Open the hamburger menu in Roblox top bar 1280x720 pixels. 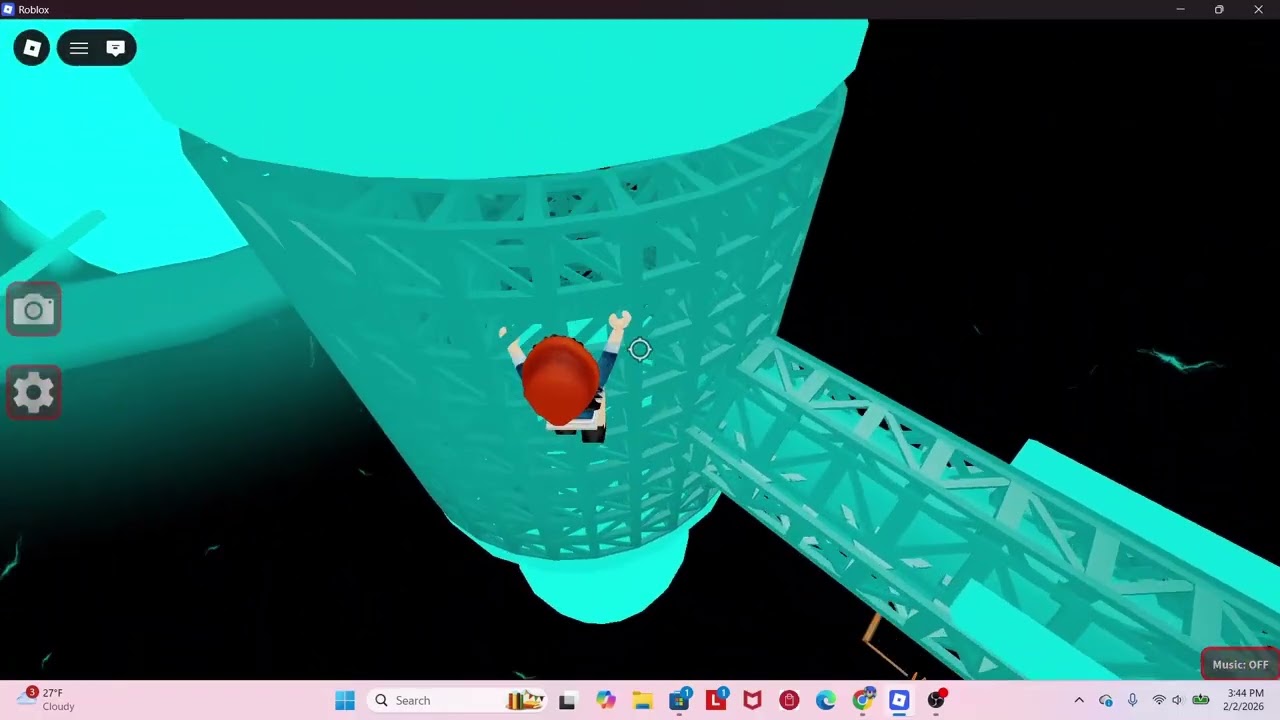pyautogui.click(x=79, y=48)
